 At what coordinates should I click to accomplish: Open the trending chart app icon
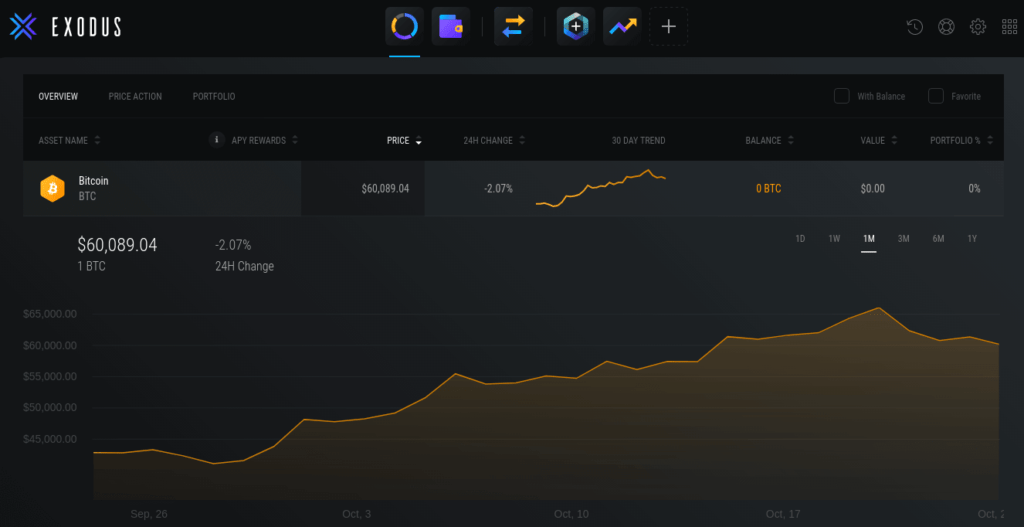pyautogui.click(x=621, y=27)
